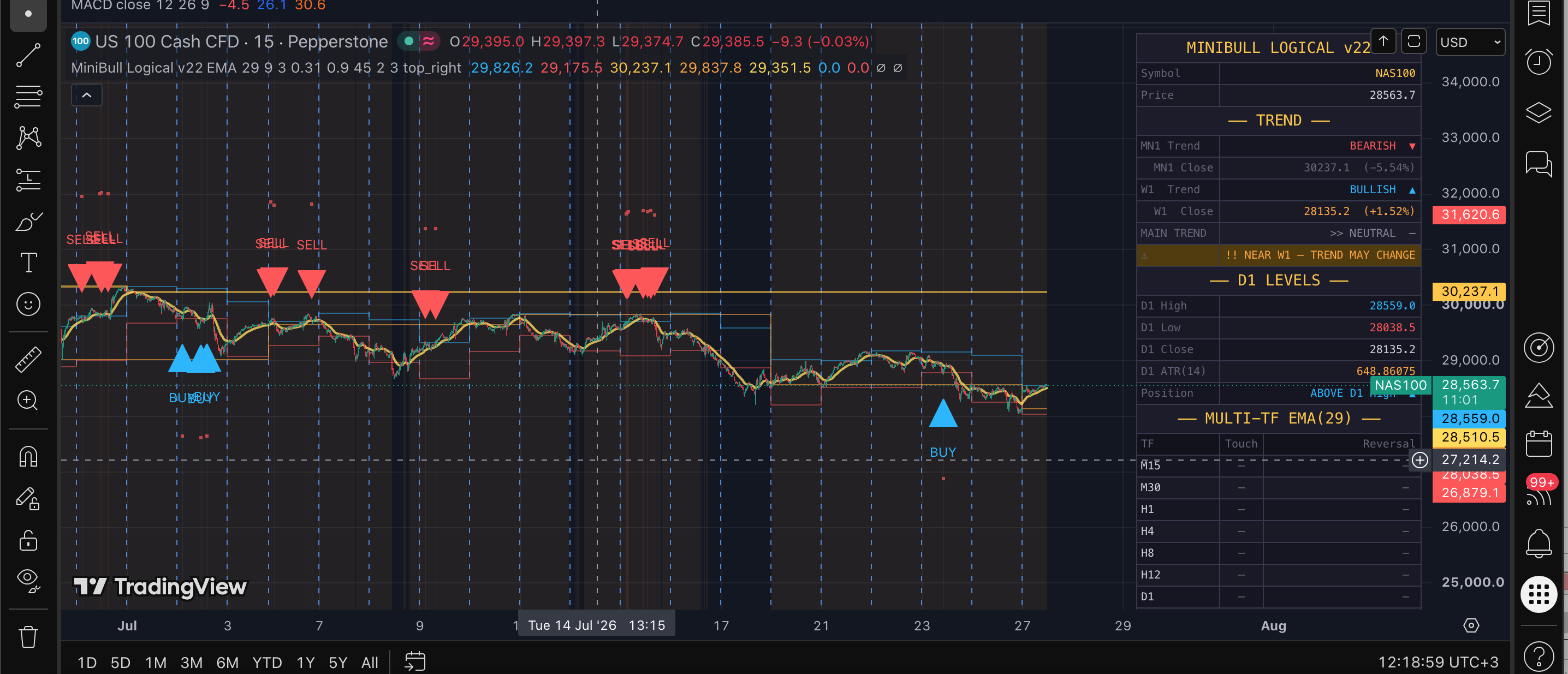Open the 12:18:59 UTC+3 timezone menu
The height and width of the screenshot is (674, 1568).
(x=1438, y=662)
